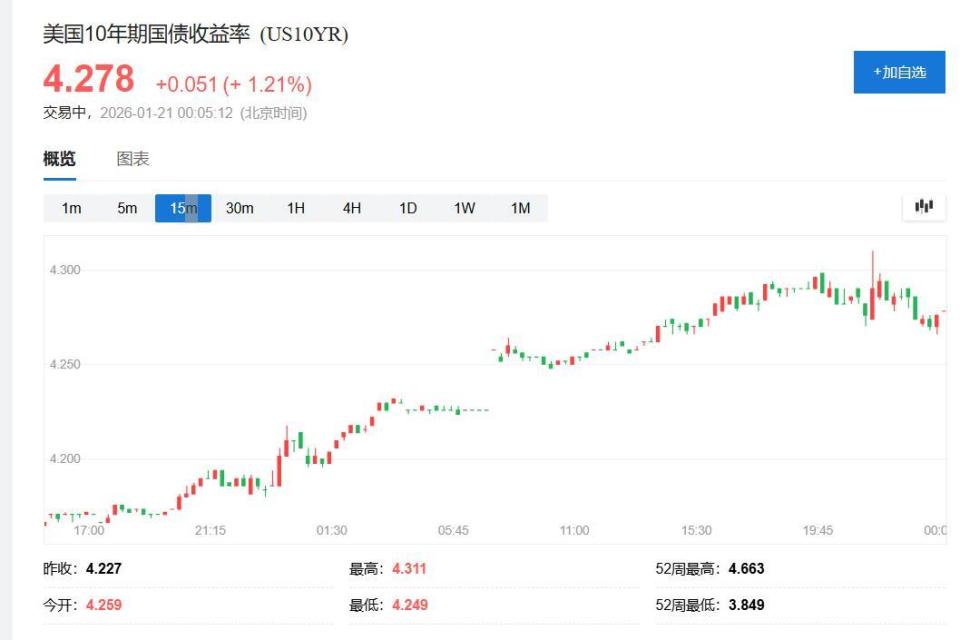Select the 1M monthly interval
960x640 pixels.
(518, 208)
